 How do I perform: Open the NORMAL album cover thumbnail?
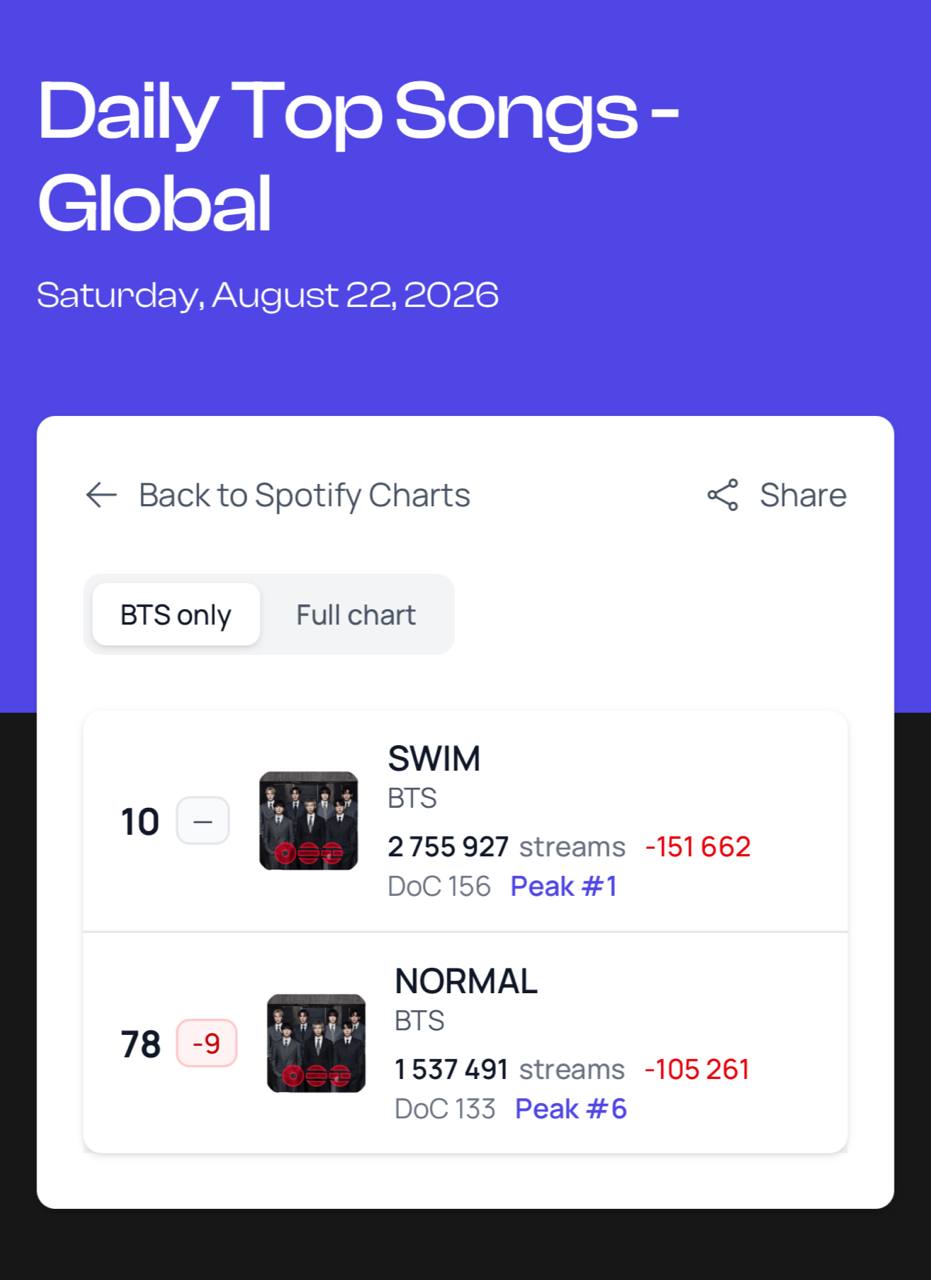pos(316,1043)
